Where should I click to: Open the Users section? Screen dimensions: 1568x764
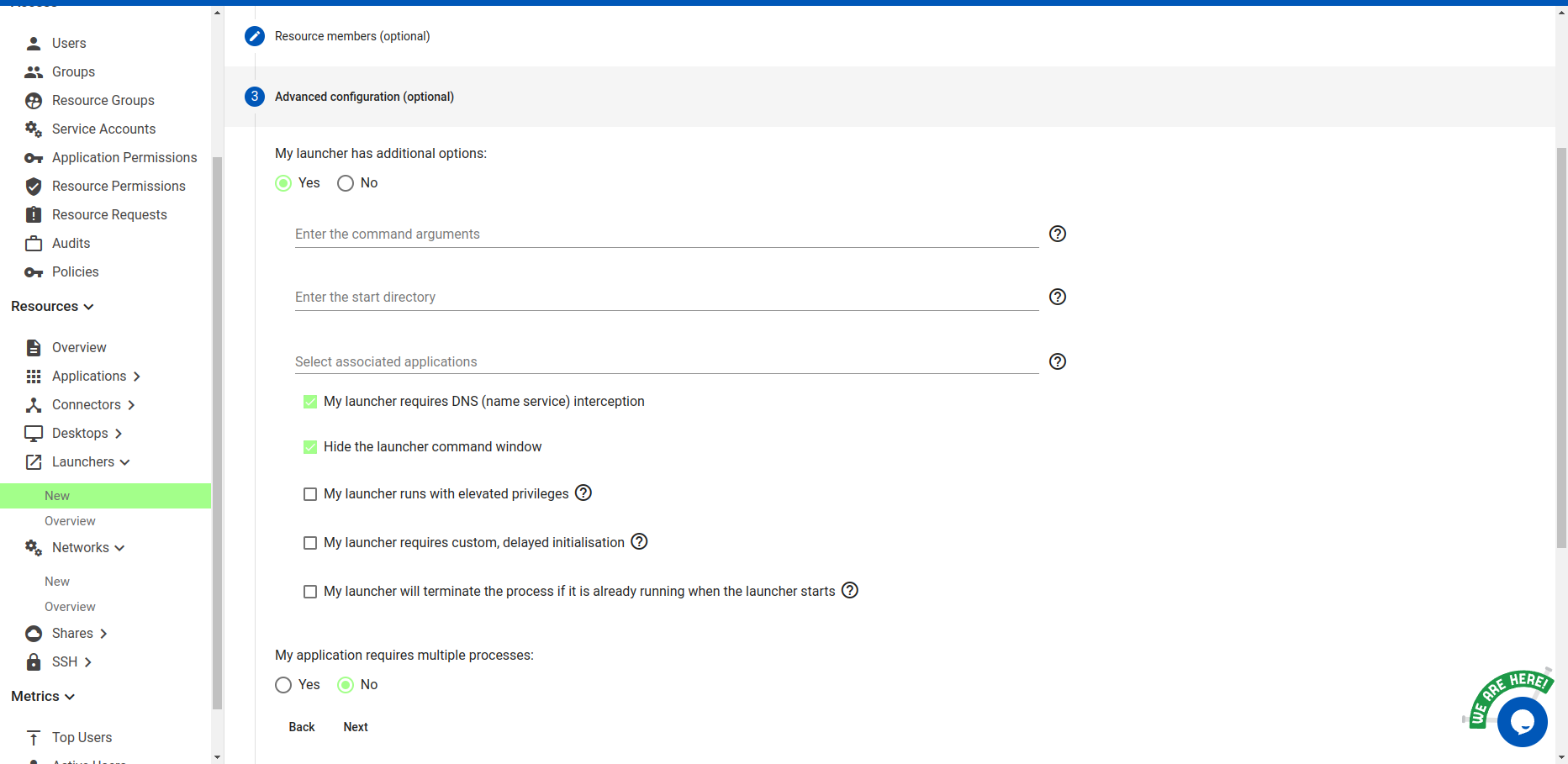(68, 43)
